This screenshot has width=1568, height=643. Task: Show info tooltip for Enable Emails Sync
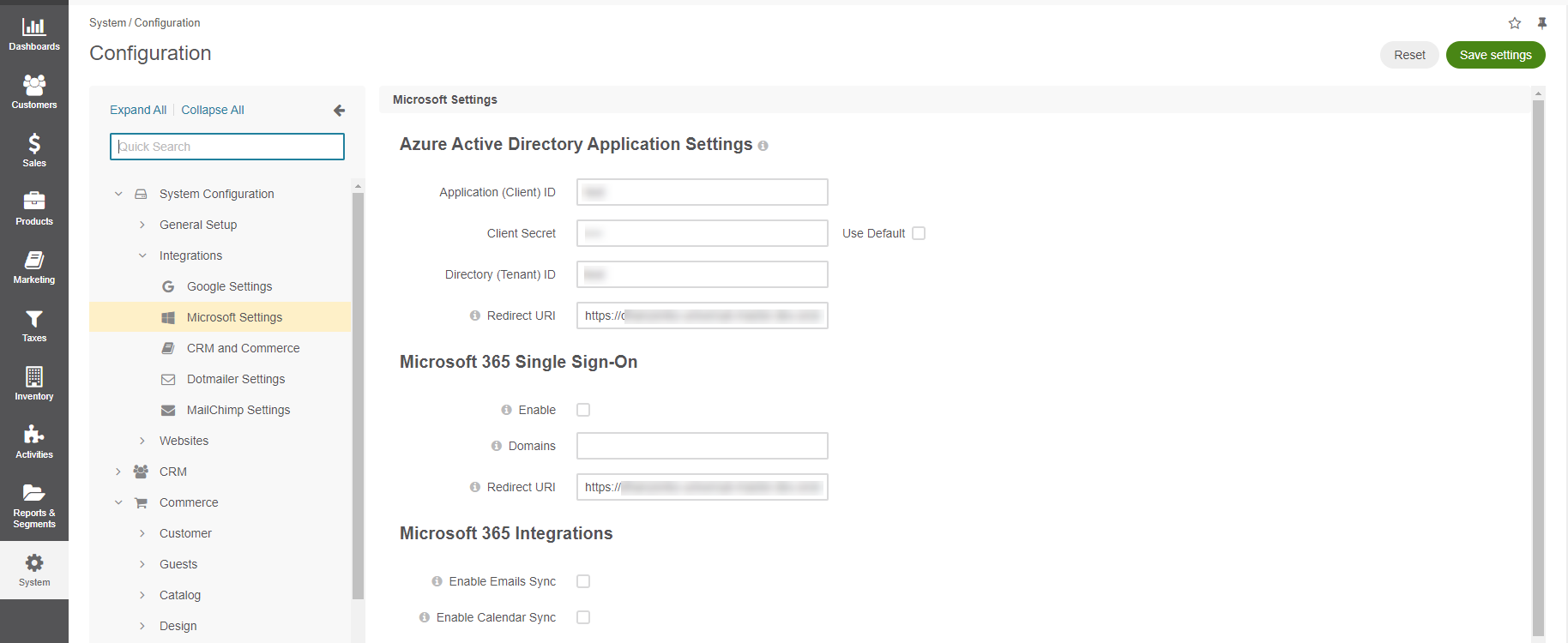tap(437, 581)
